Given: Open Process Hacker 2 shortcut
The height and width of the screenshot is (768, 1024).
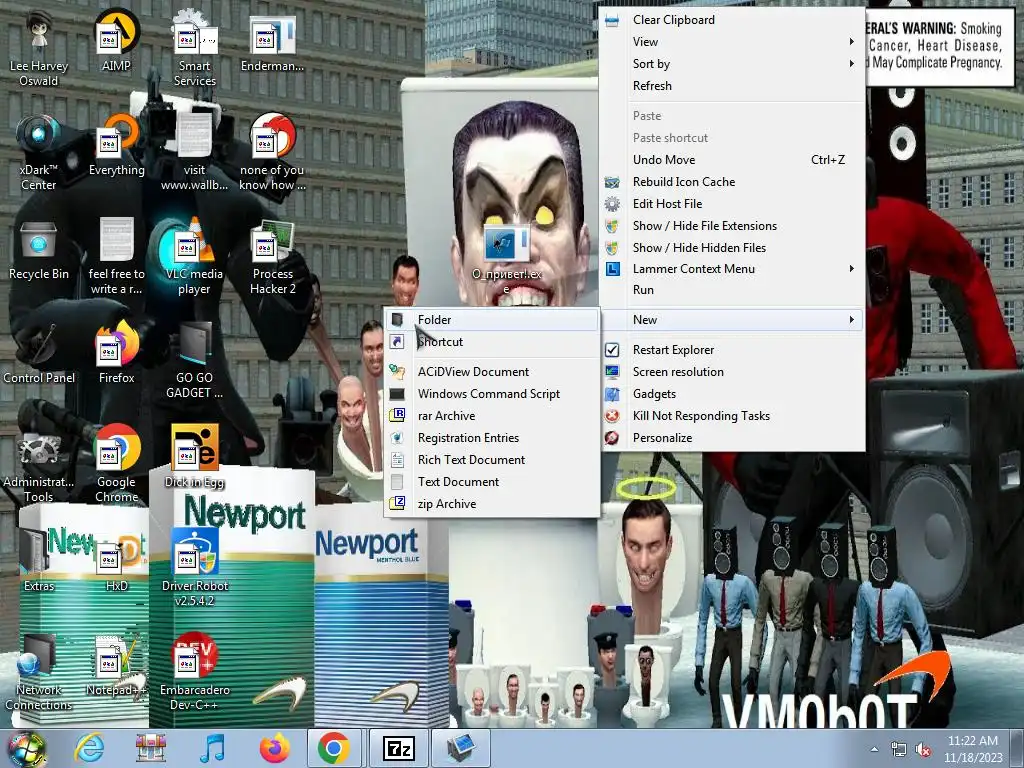Looking at the screenshot, I should 272,257.
